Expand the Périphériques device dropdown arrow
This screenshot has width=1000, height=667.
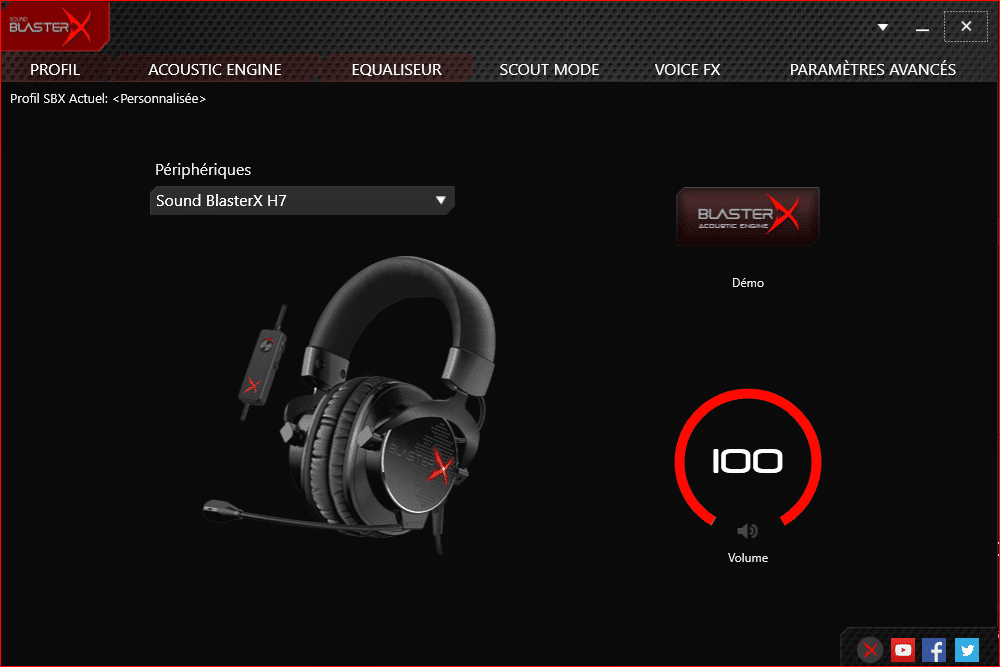[440, 200]
